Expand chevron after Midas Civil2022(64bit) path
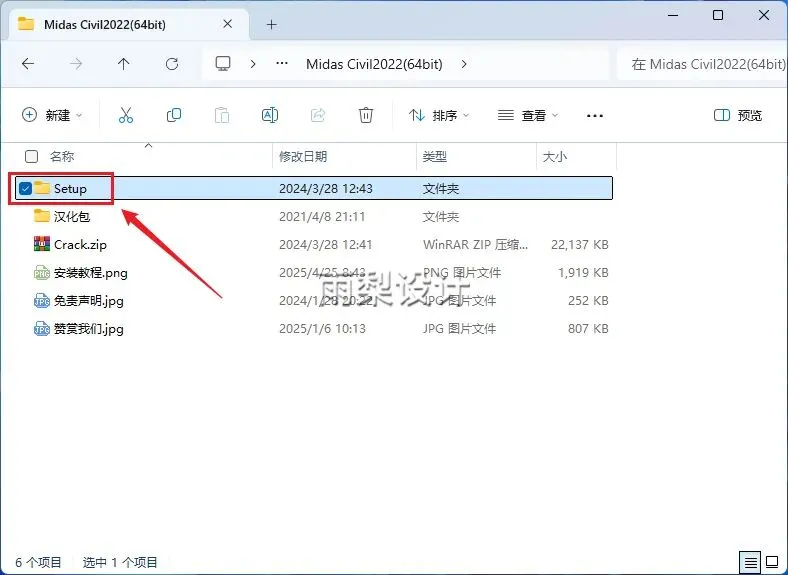 (464, 64)
